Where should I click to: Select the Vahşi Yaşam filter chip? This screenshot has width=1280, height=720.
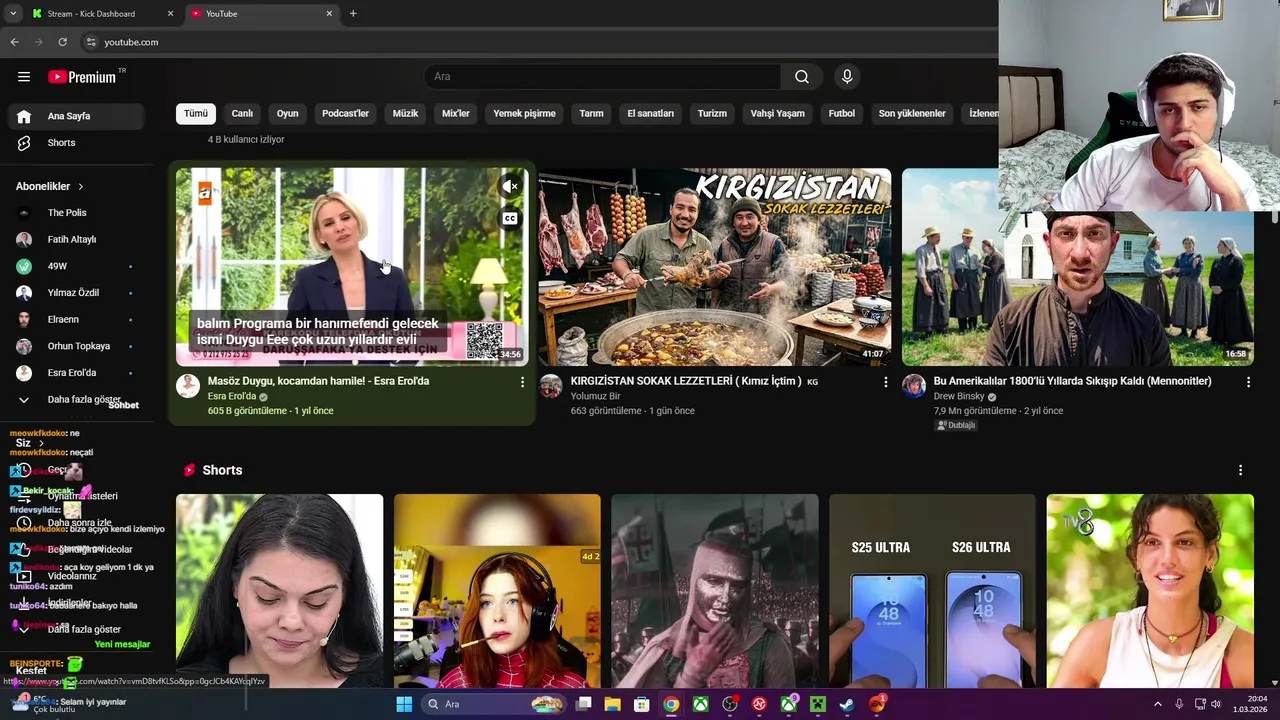777,113
